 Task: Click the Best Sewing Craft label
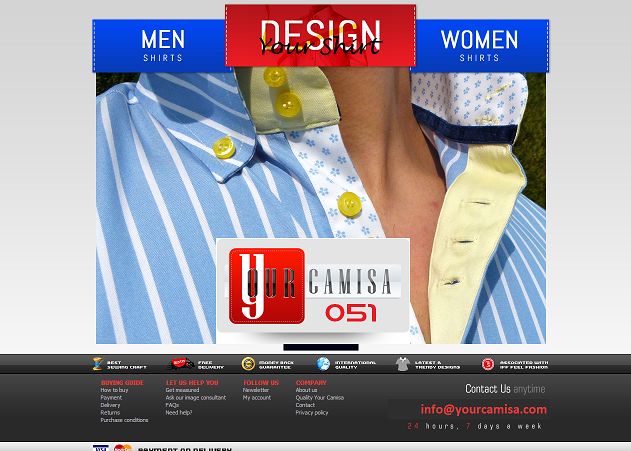coord(126,365)
